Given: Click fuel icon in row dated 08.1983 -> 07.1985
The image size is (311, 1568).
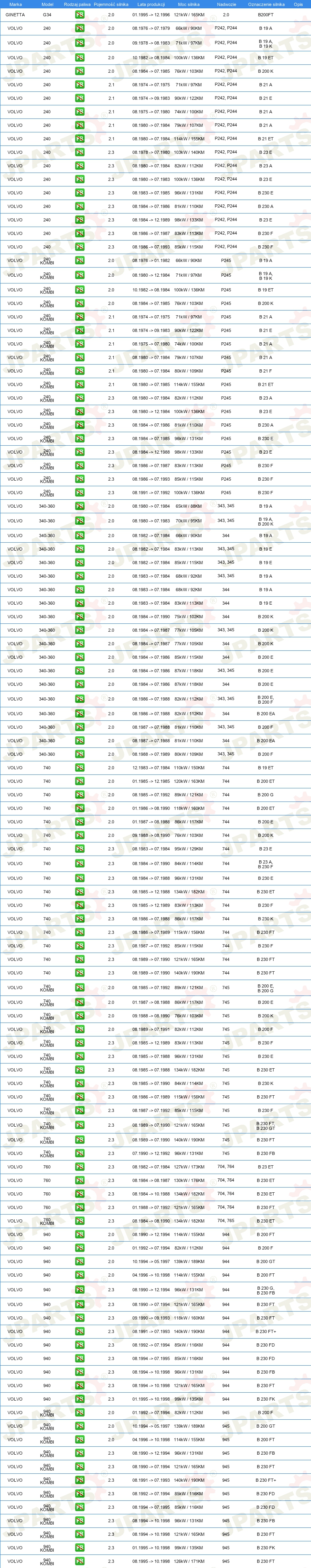Looking at the screenshot, I should point(80,193).
